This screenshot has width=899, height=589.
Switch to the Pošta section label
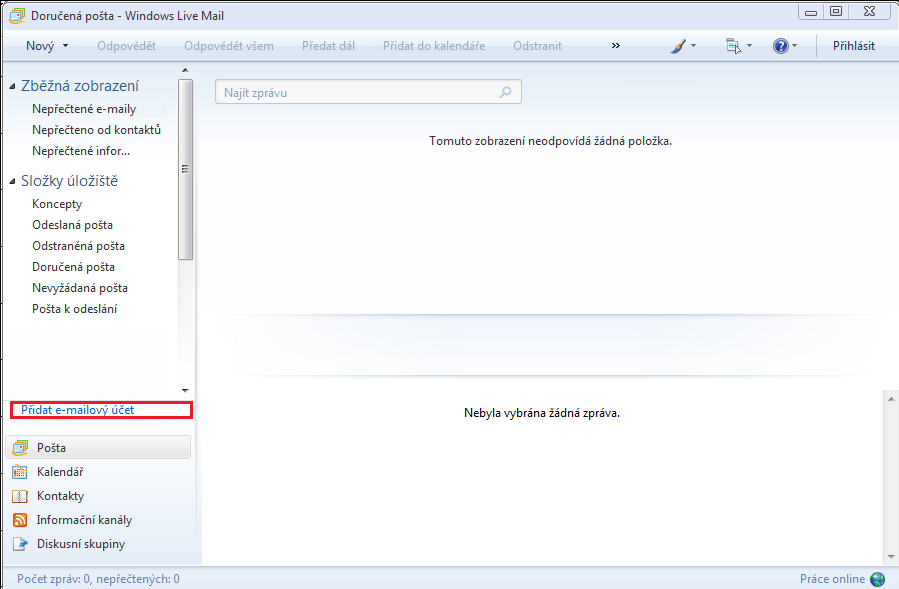click(x=51, y=448)
